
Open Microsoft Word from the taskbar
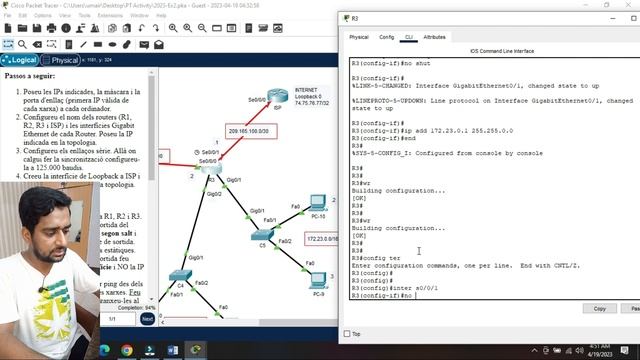coord(173,350)
